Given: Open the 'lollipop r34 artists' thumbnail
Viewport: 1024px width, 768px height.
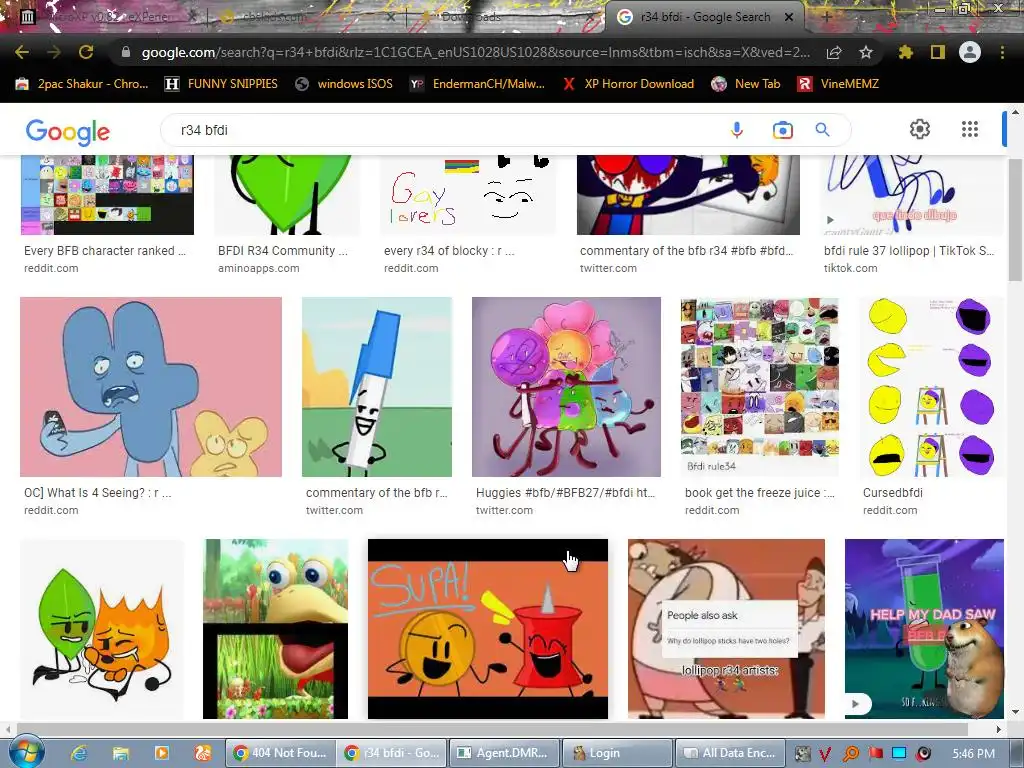Looking at the screenshot, I should (726, 628).
